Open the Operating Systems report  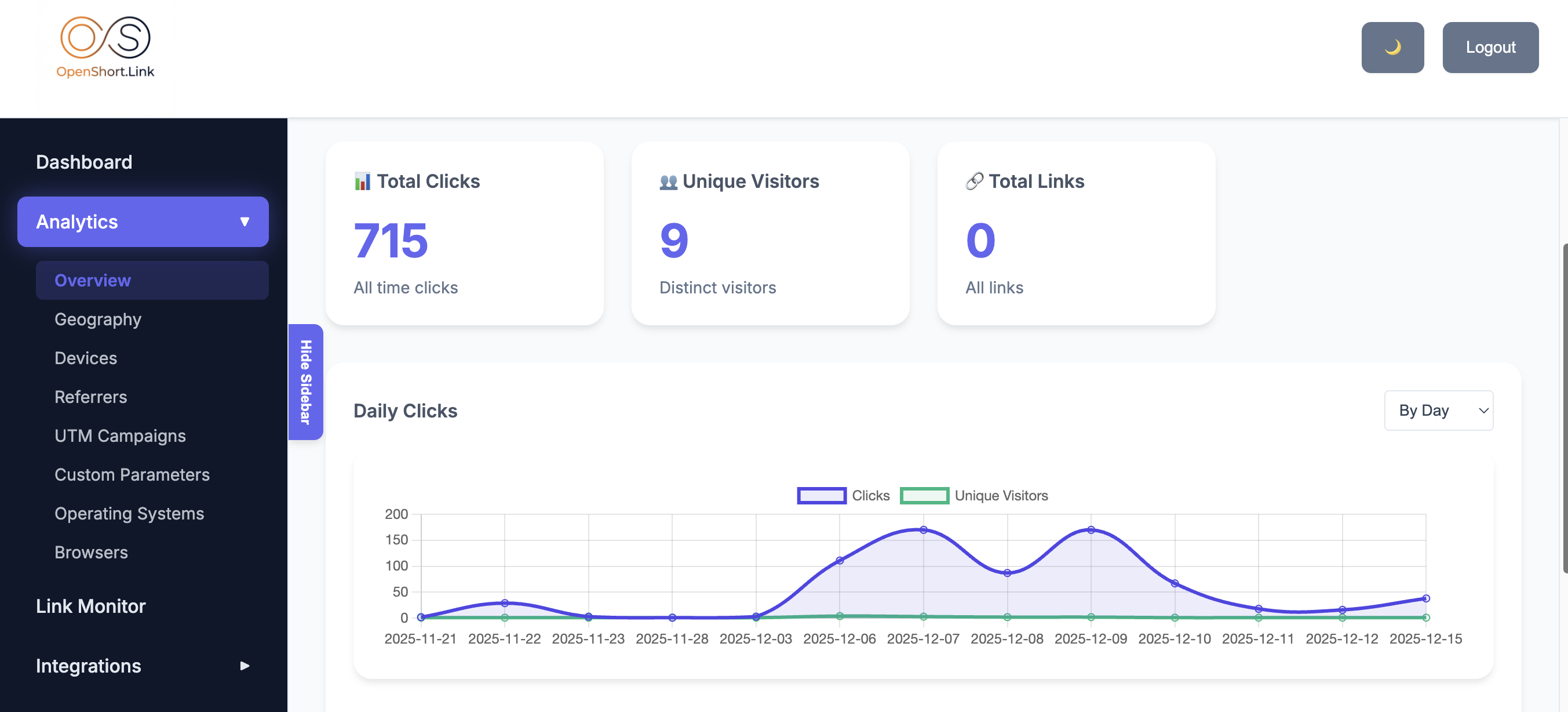[129, 514]
